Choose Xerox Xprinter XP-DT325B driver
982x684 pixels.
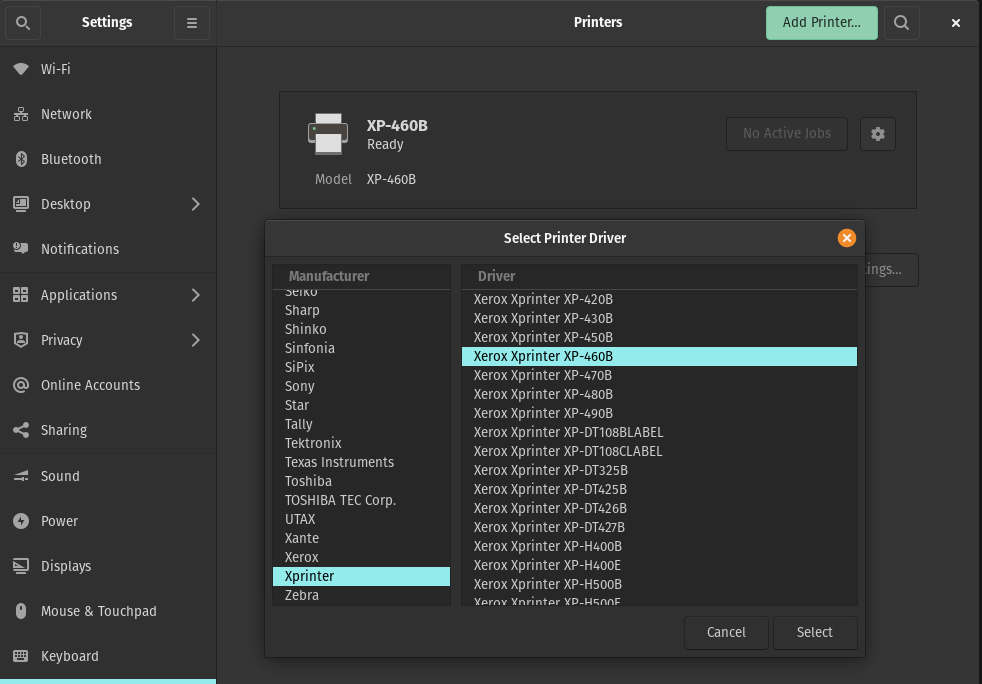click(x=659, y=470)
